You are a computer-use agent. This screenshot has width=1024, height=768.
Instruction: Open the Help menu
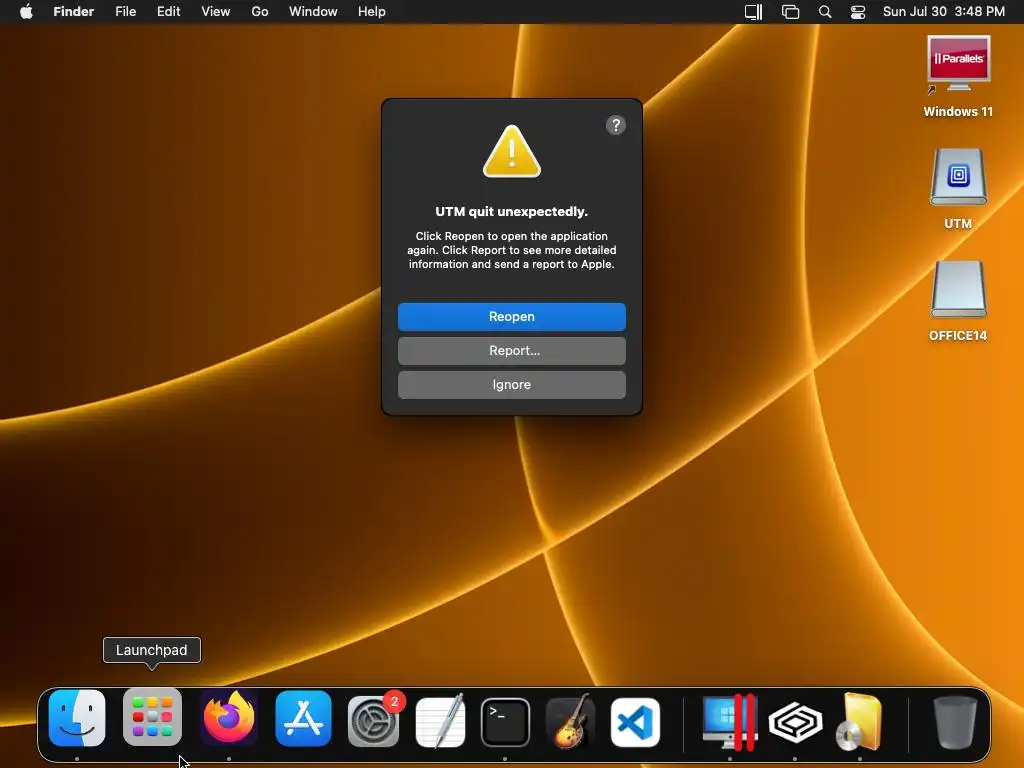(372, 12)
